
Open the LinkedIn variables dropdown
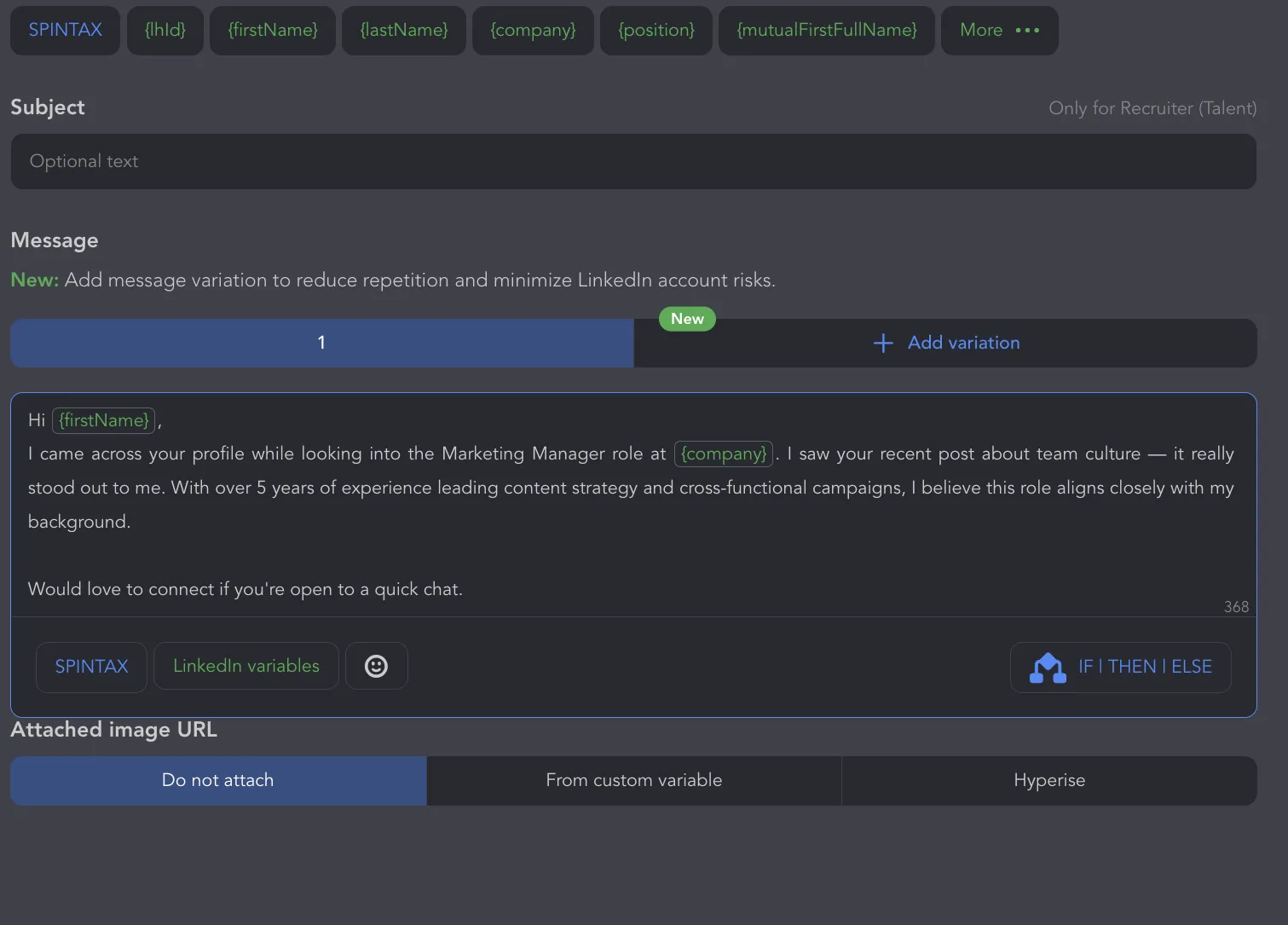pyautogui.click(x=246, y=666)
